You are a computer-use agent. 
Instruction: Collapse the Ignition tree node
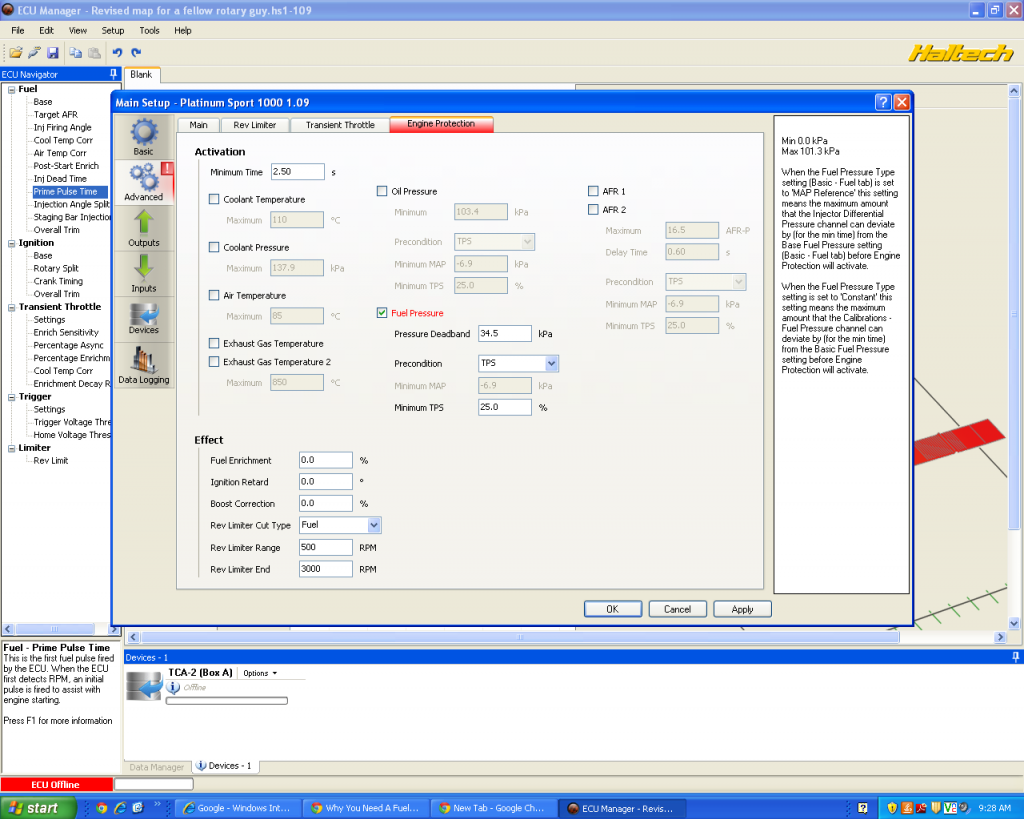[11, 243]
